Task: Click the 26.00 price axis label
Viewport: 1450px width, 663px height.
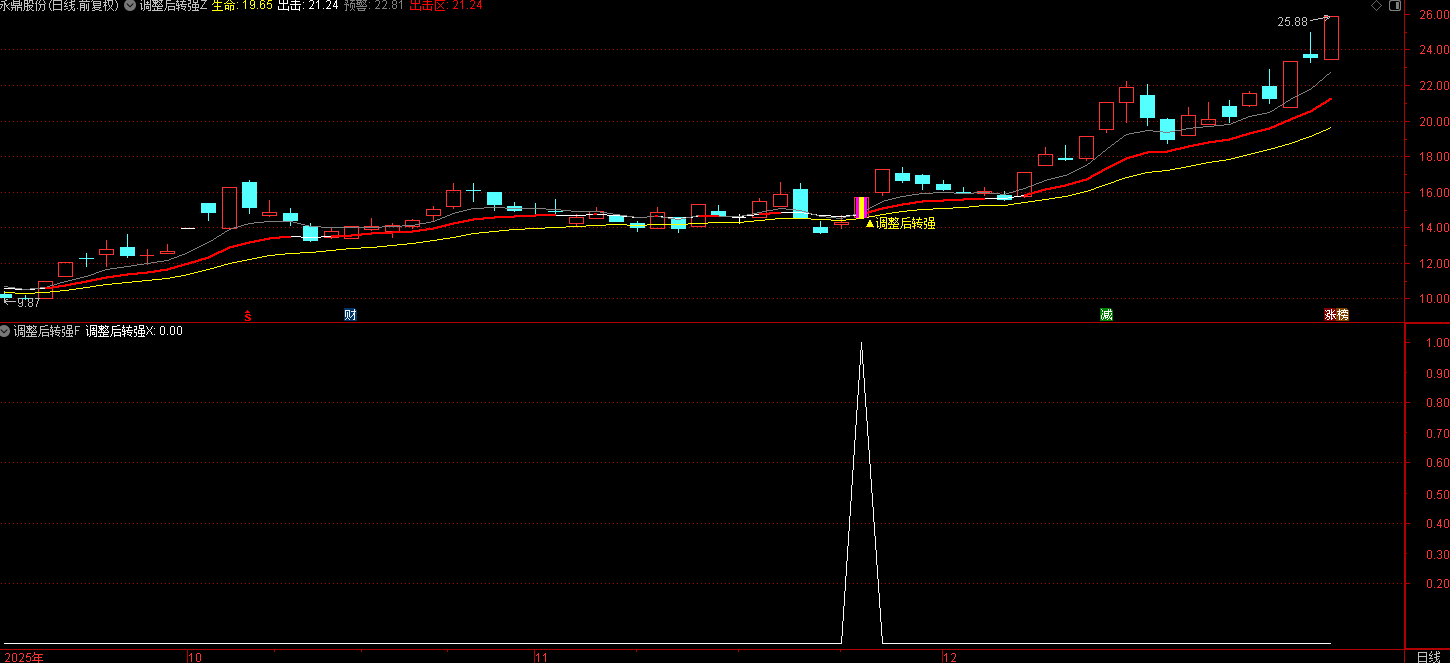Action: click(x=1432, y=15)
